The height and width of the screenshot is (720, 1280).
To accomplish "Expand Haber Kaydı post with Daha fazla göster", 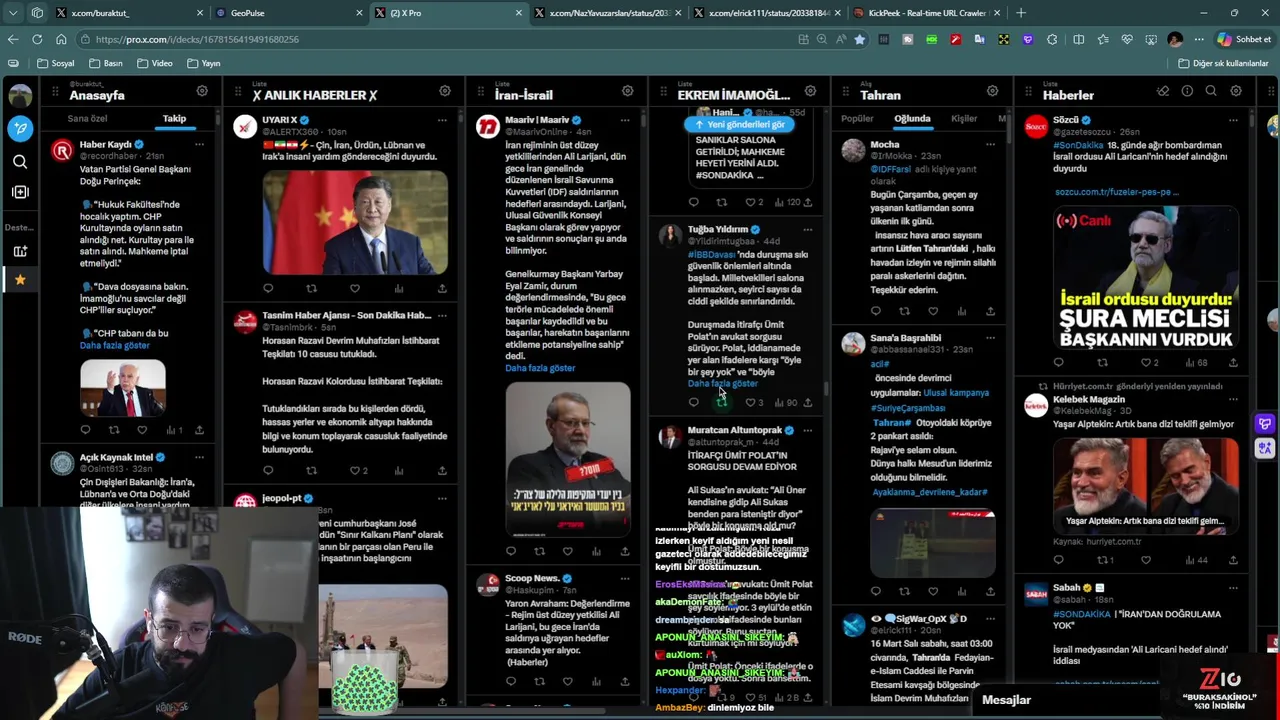I will coord(115,345).
